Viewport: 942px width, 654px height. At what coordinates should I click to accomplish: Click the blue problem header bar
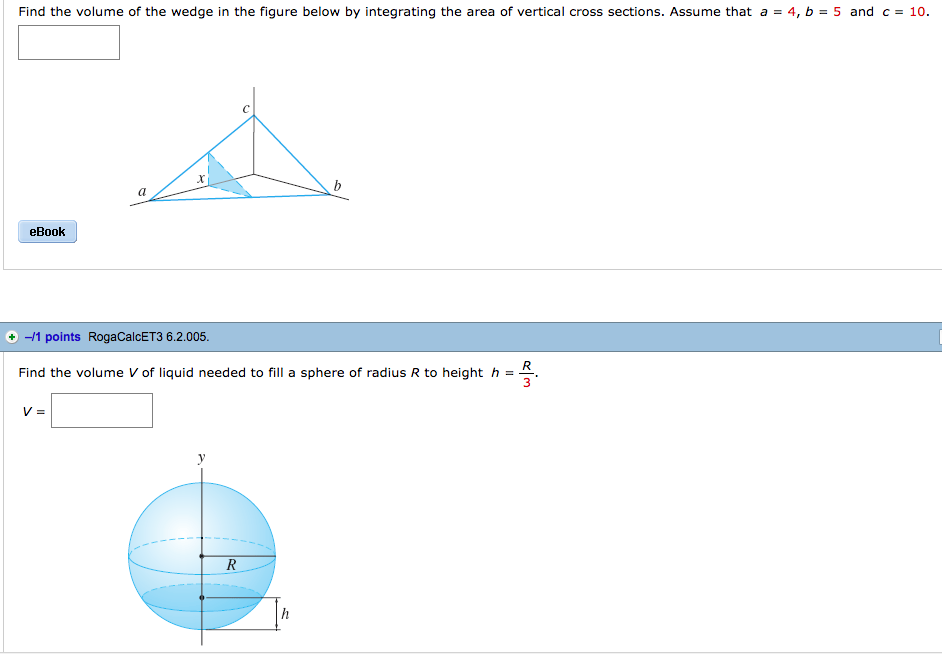click(x=500, y=337)
